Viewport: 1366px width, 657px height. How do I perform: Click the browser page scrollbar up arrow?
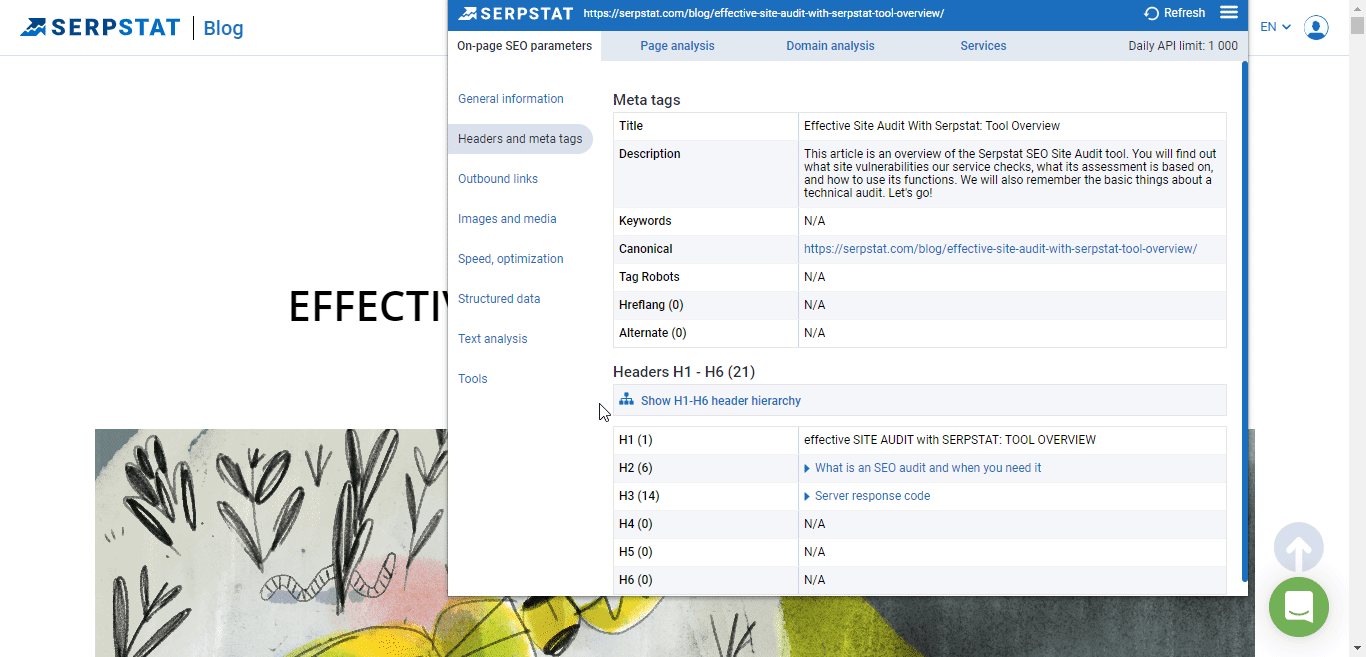[x=1357, y=8]
